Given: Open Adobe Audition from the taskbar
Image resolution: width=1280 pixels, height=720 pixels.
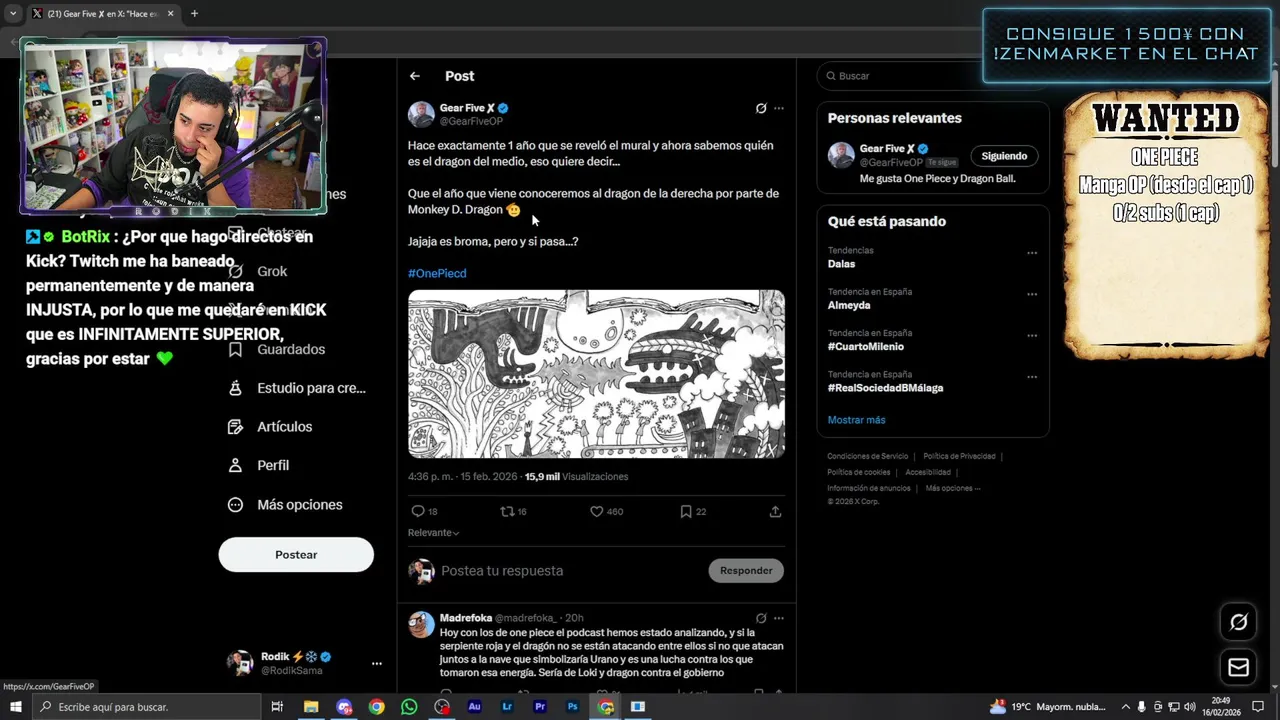Looking at the screenshot, I should 474,707.
